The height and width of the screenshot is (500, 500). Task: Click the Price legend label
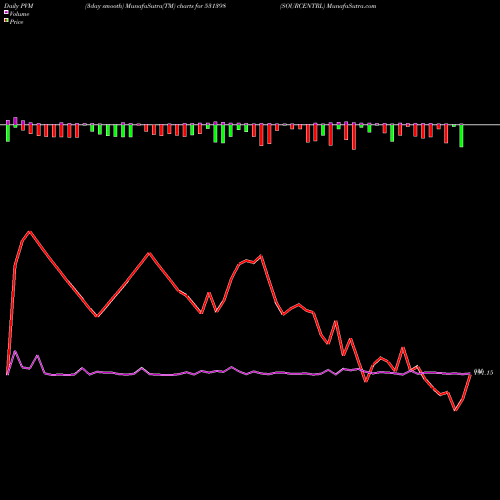pos(16,22)
